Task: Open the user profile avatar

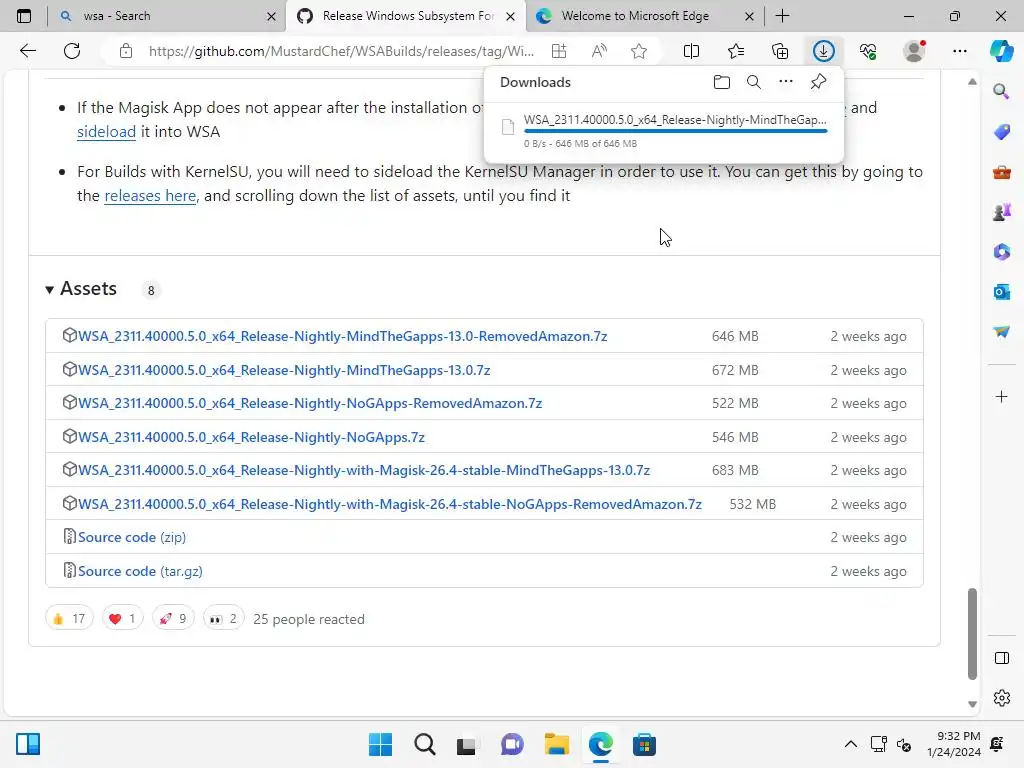Action: pyautogui.click(x=914, y=51)
